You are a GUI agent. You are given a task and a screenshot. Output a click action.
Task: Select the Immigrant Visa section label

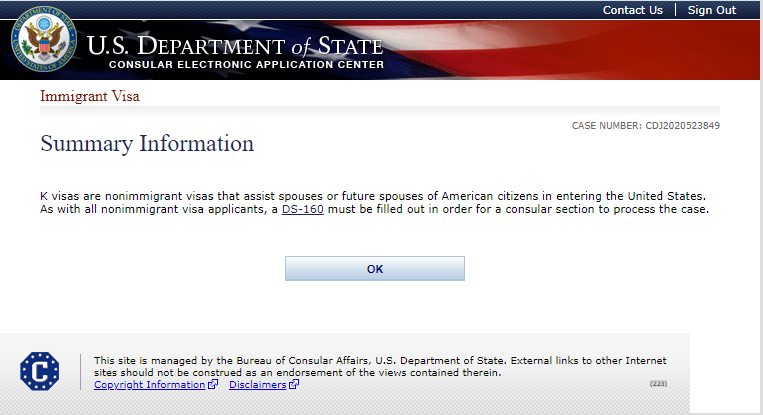pos(89,97)
